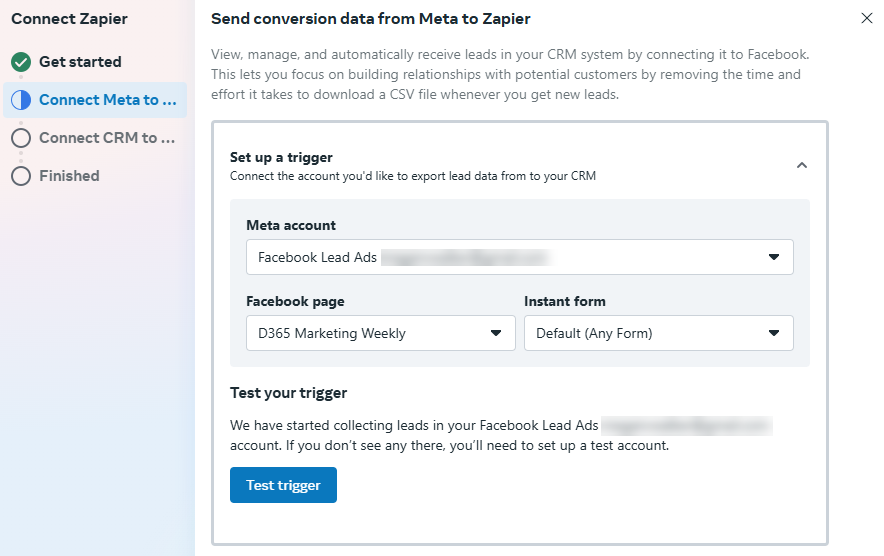Select the Connect Meta to step
The height and width of the screenshot is (556, 884).
(107, 100)
